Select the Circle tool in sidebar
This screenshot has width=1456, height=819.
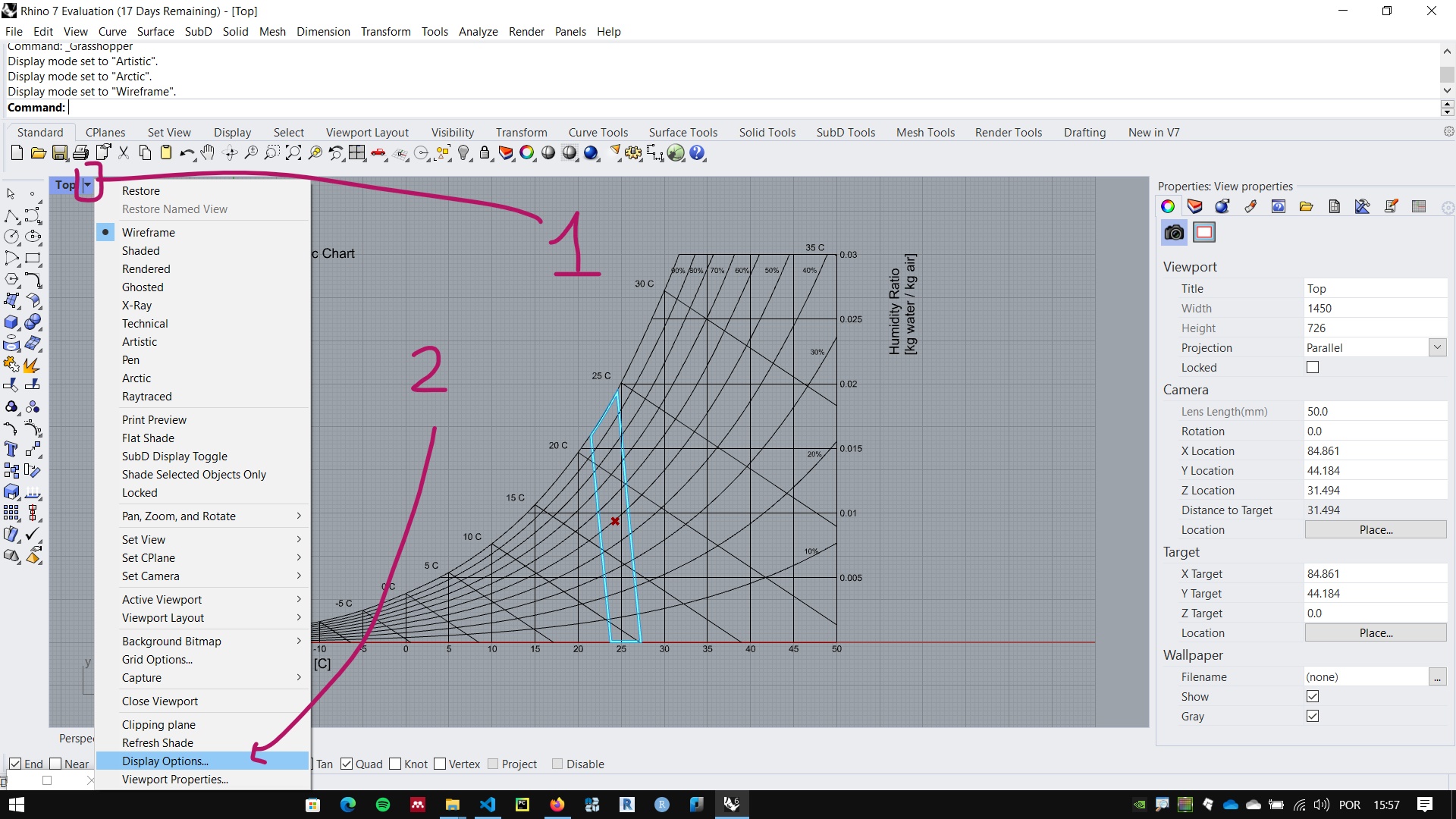11,237
